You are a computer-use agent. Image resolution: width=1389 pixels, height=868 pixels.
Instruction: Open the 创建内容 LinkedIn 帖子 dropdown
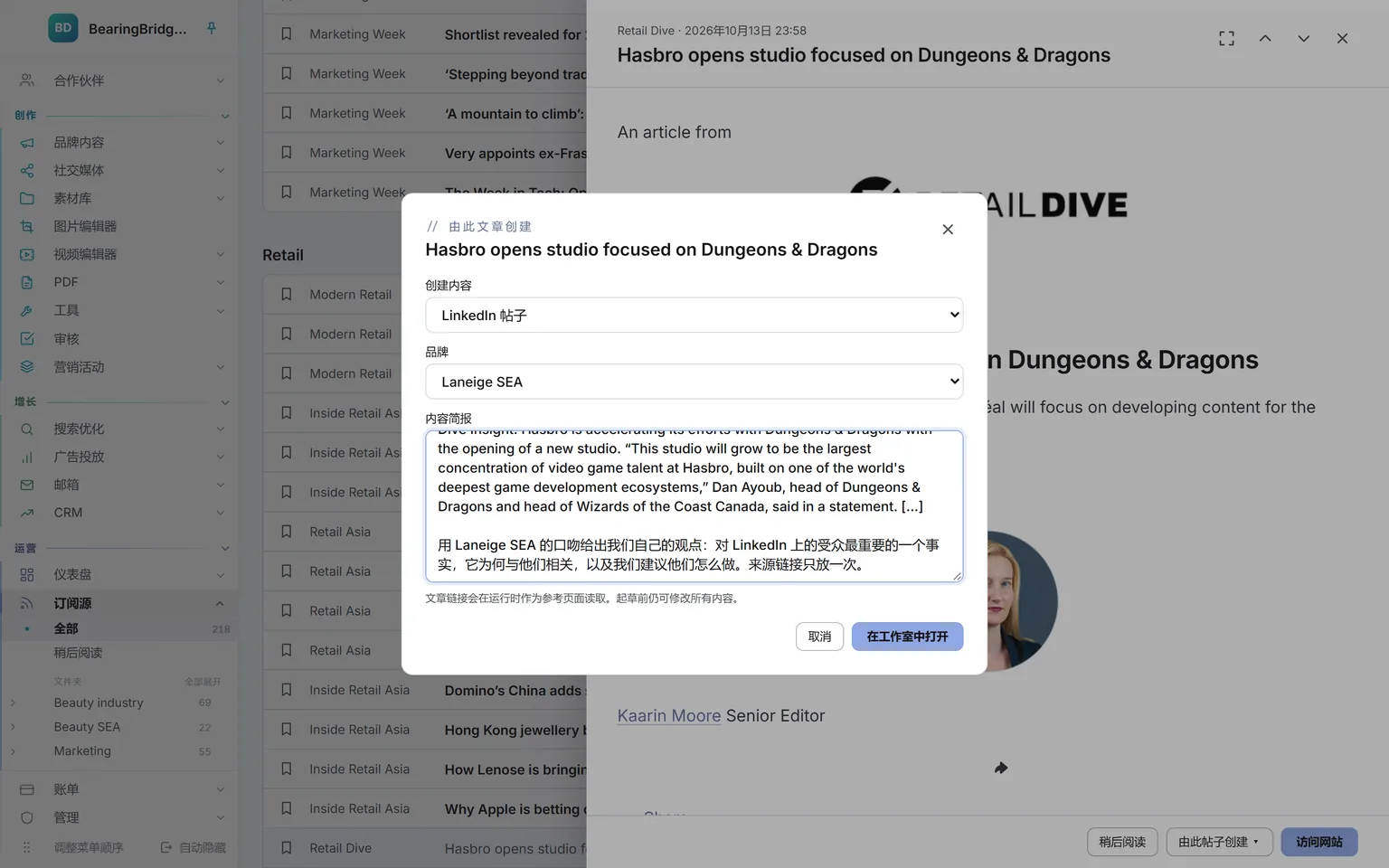(x=694, y=316)
